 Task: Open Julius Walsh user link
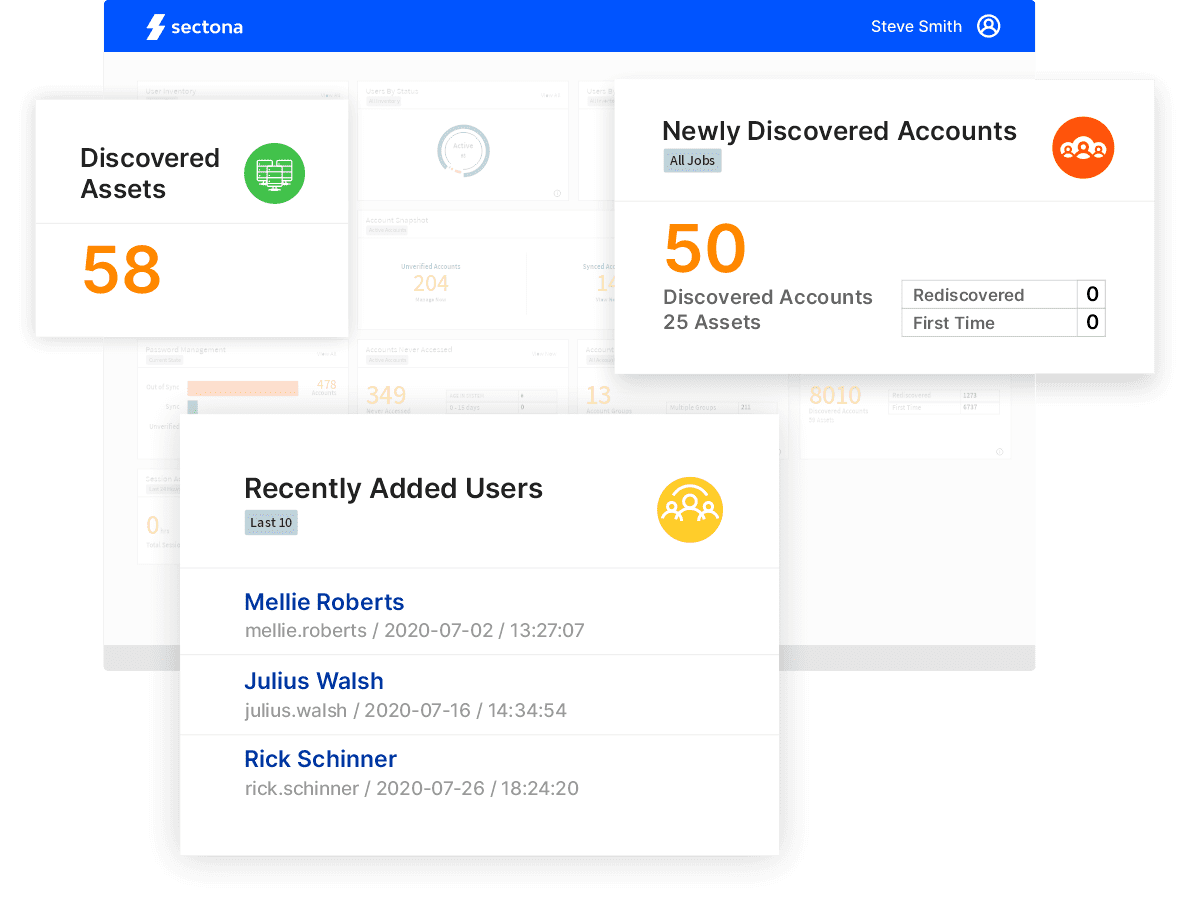(314, 681)
